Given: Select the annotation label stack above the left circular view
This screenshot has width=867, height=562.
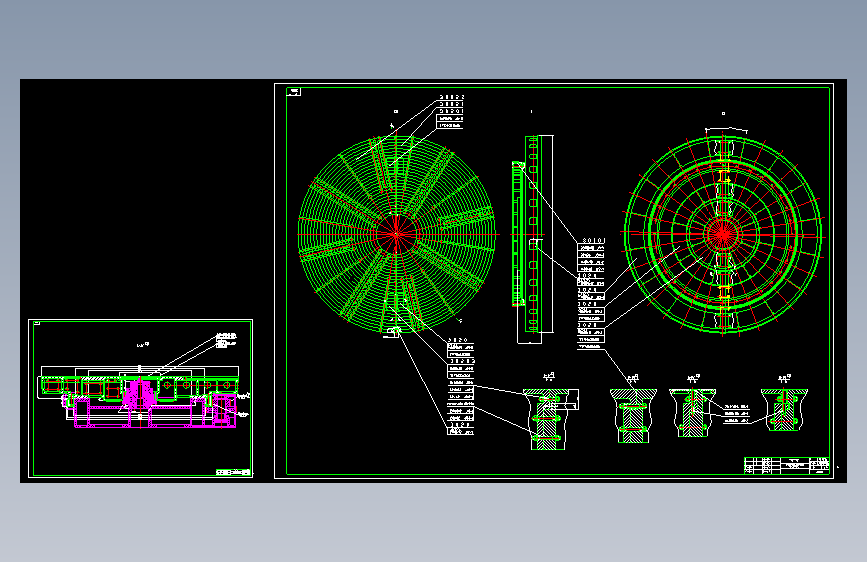Looking at the screenshot, I should [x=451, y=112].
